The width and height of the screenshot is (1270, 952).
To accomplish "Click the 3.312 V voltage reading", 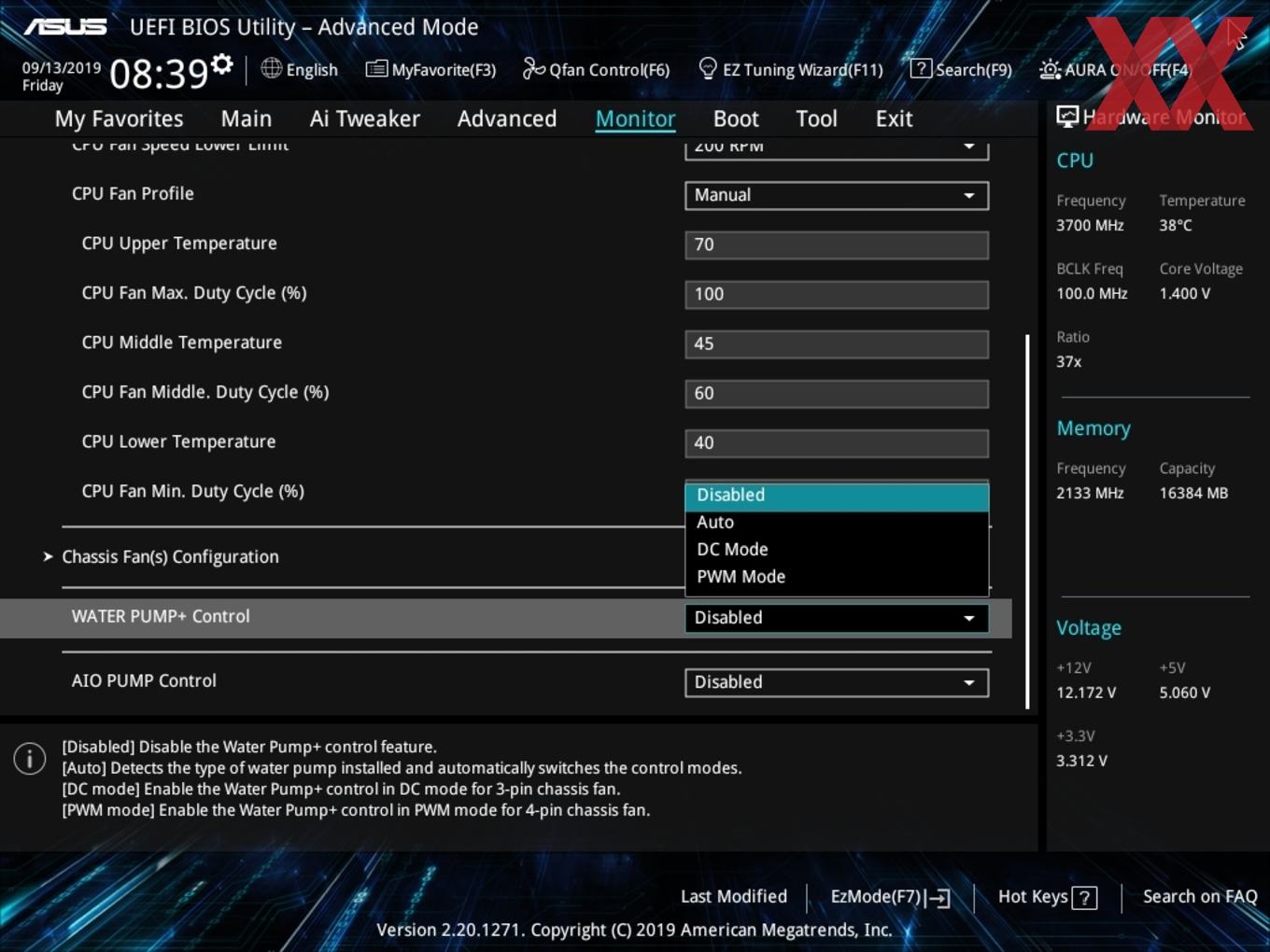I will point(1081,762).
